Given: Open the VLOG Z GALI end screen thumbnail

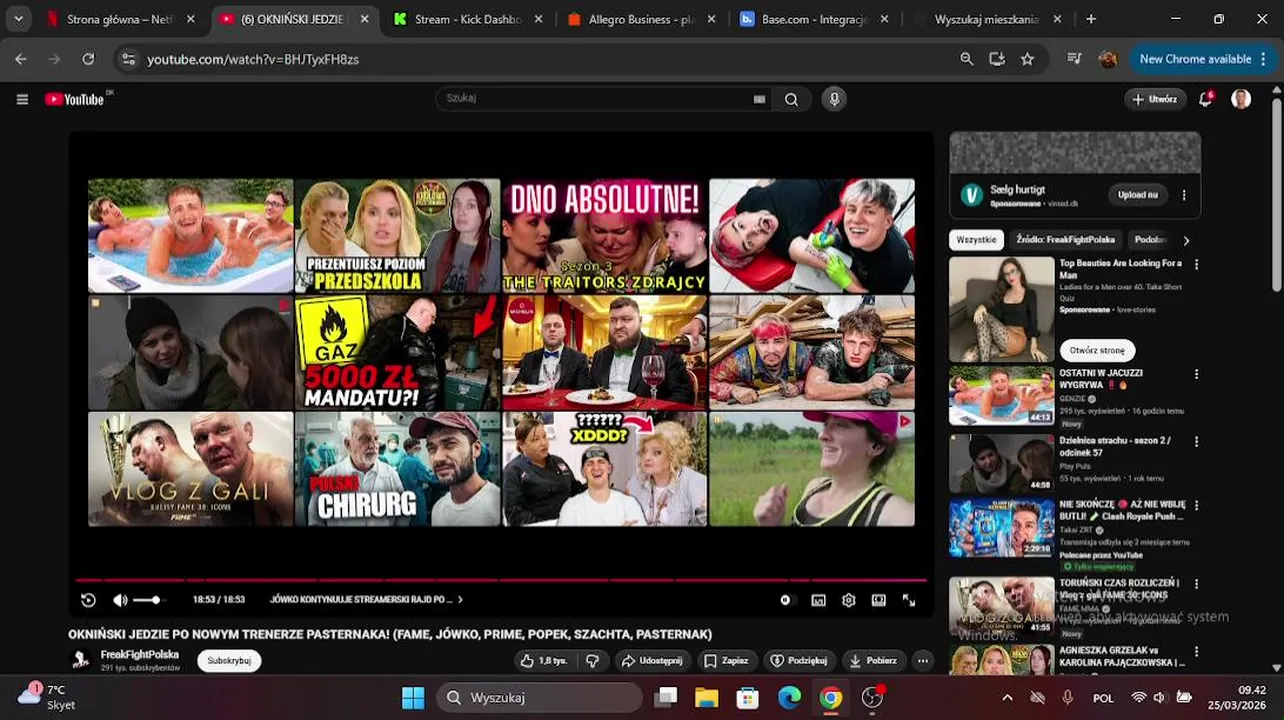Looking at the screenshot, I should [190, 469].
